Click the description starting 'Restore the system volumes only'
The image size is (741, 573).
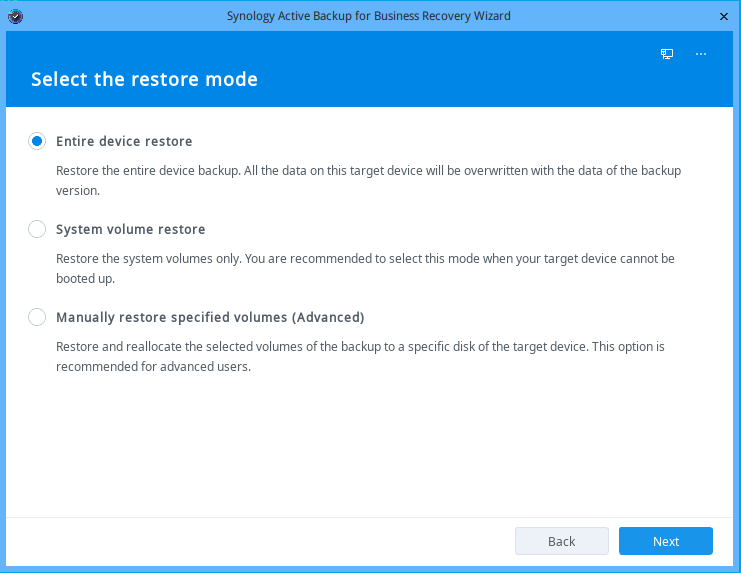[365, 268]
